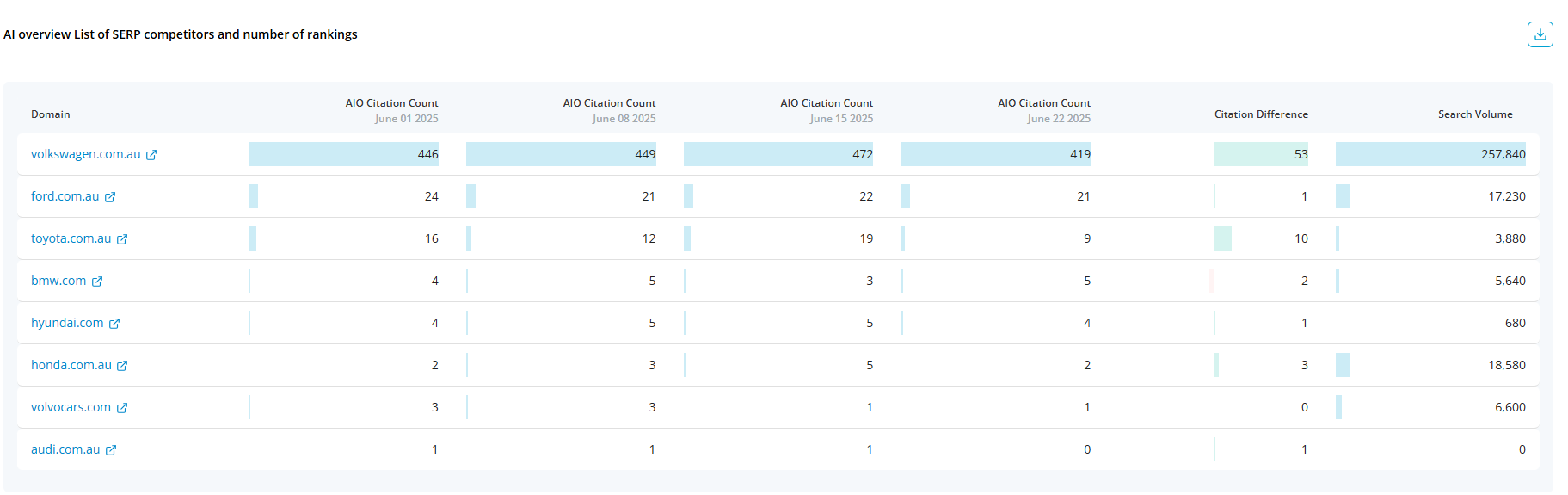
Task: Select ford June 15 value 22
Action: (866, 196)
